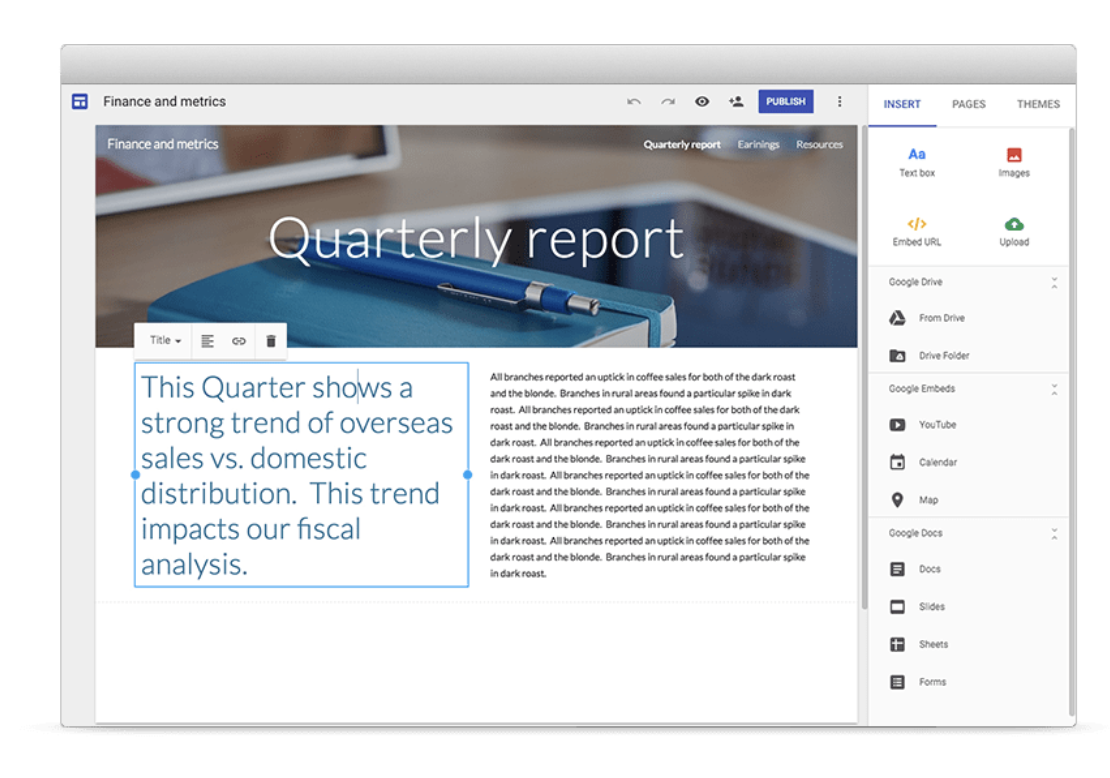Publish the site
This screenshot has height=778, width=1110.
[x=786, y=101]
